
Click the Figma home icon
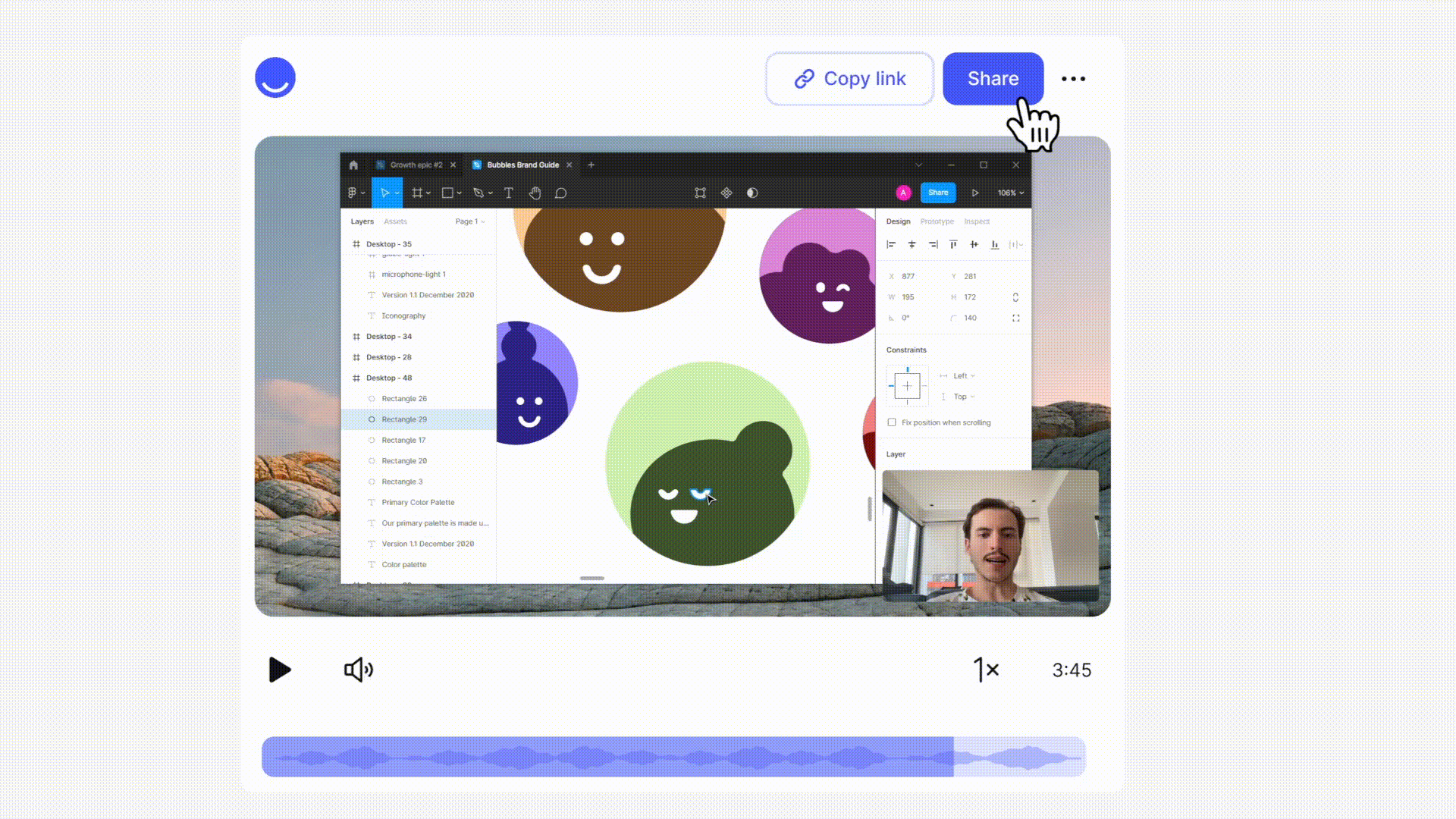(353, 165)
